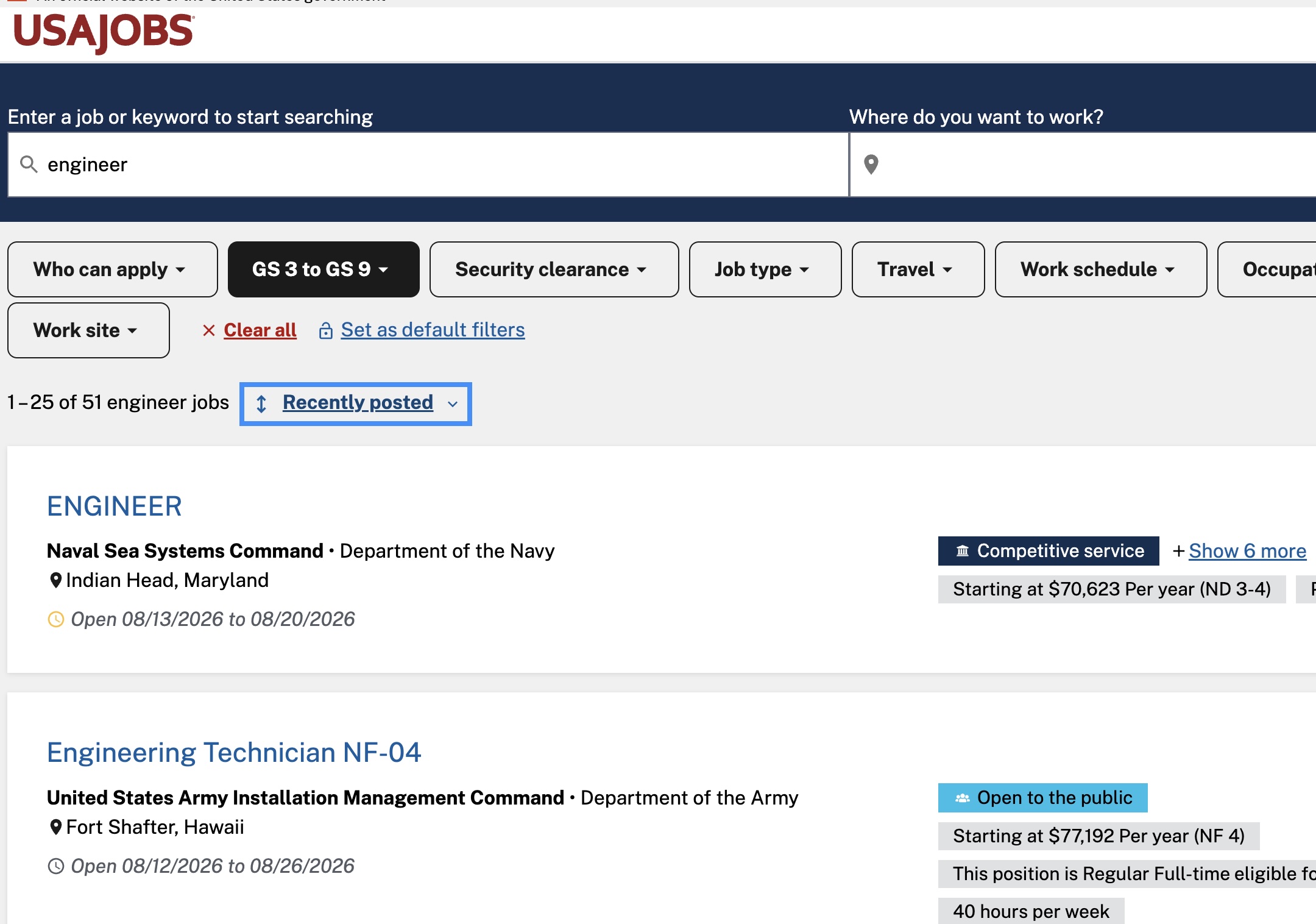Click the Open 08/13/2026 to 08/20/2026 dates
This screenshot has height=924, width=1316.
tap(213, 619)
